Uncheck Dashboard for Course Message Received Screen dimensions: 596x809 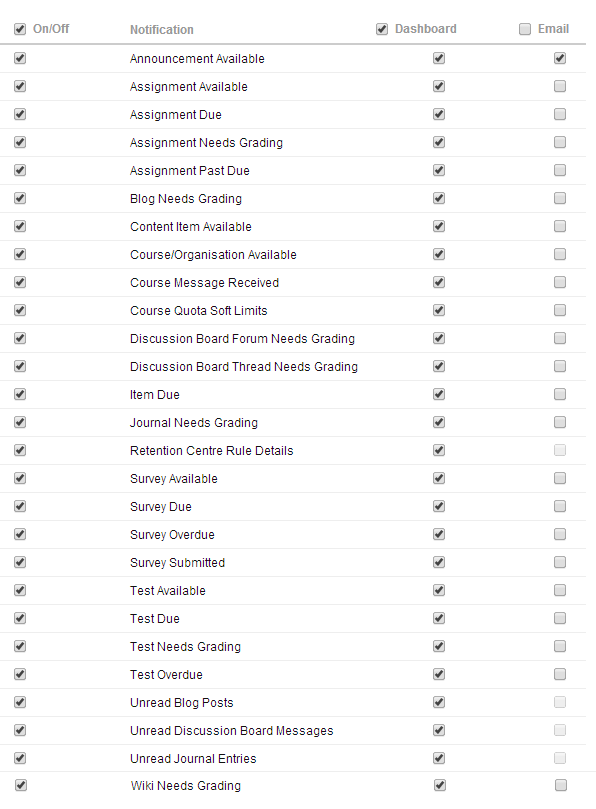(439, 282)
